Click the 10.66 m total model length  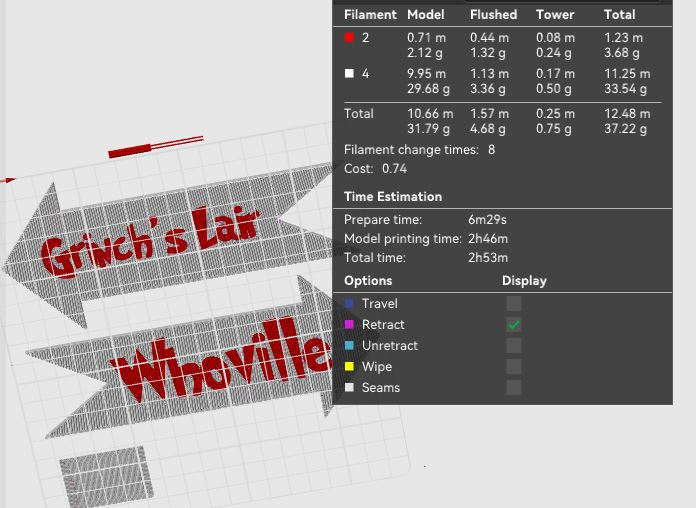(x=430, y=114)
